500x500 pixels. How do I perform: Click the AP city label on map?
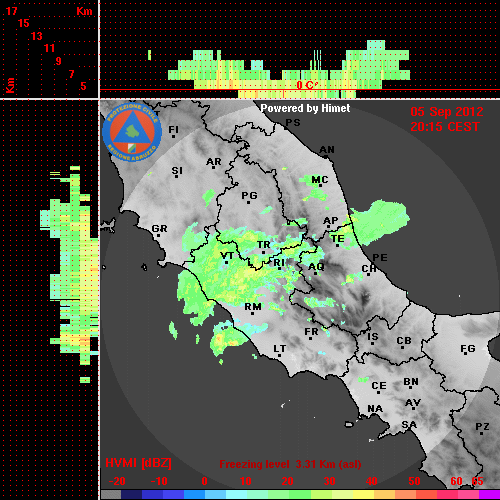pos(331,221)
